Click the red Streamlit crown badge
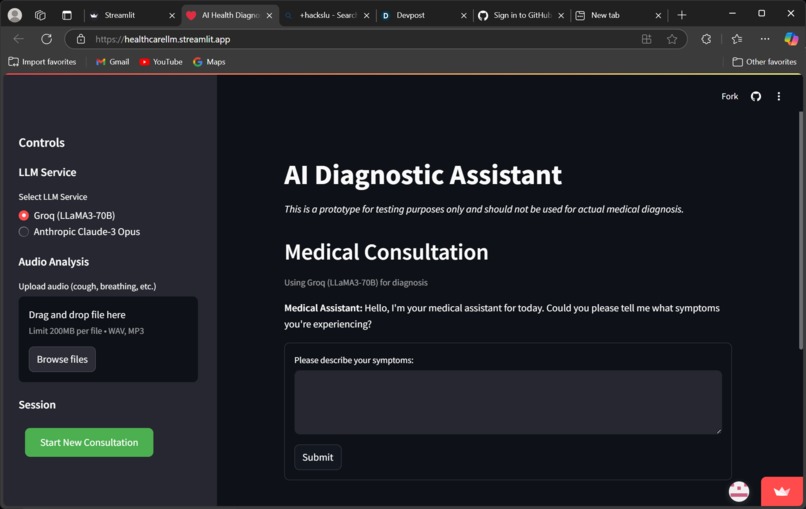The height and width of the screenshot is (509, 806). point(782,492)
